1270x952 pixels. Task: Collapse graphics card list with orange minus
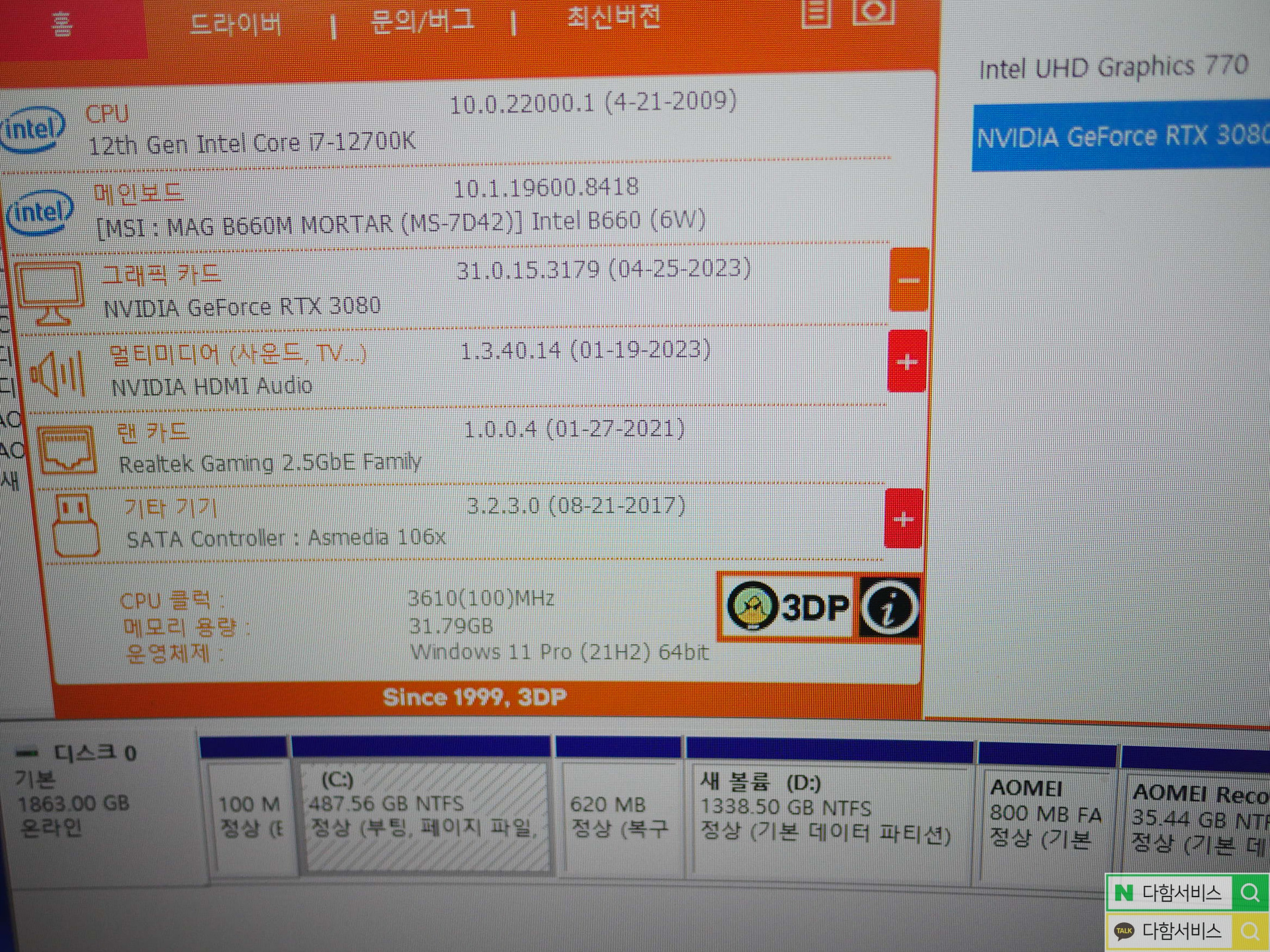coord(909,280)
